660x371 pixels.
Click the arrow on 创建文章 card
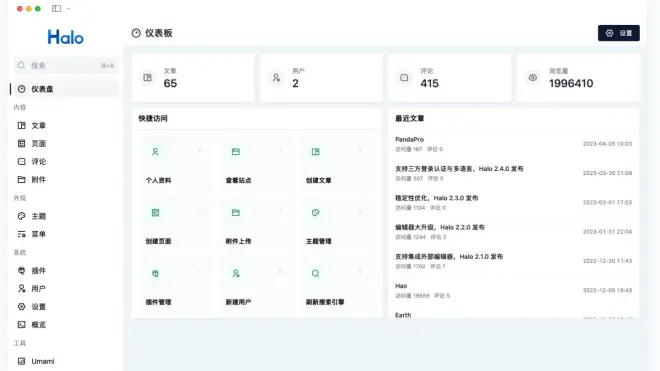tap(360, 150)
